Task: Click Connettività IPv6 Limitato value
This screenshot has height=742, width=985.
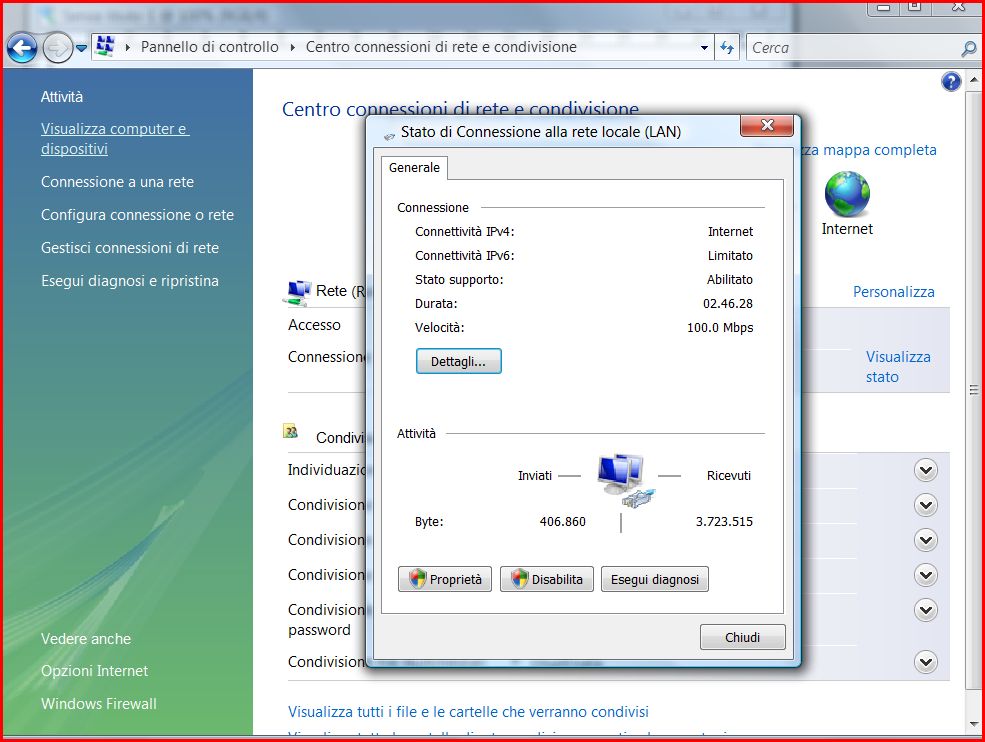Action: 730,256
